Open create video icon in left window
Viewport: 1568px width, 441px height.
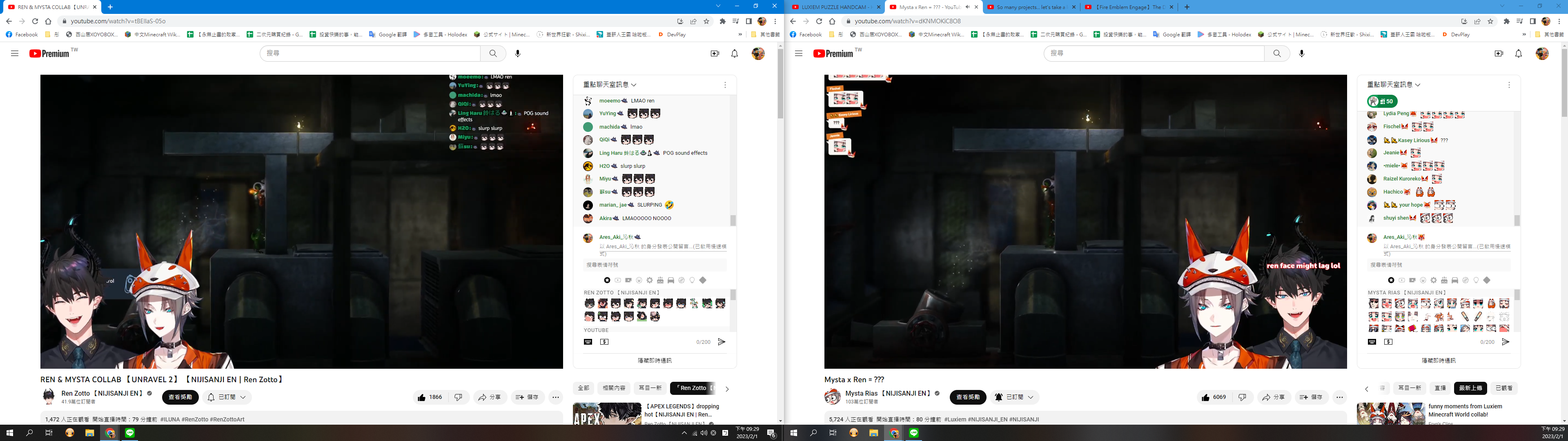point(715,53)
